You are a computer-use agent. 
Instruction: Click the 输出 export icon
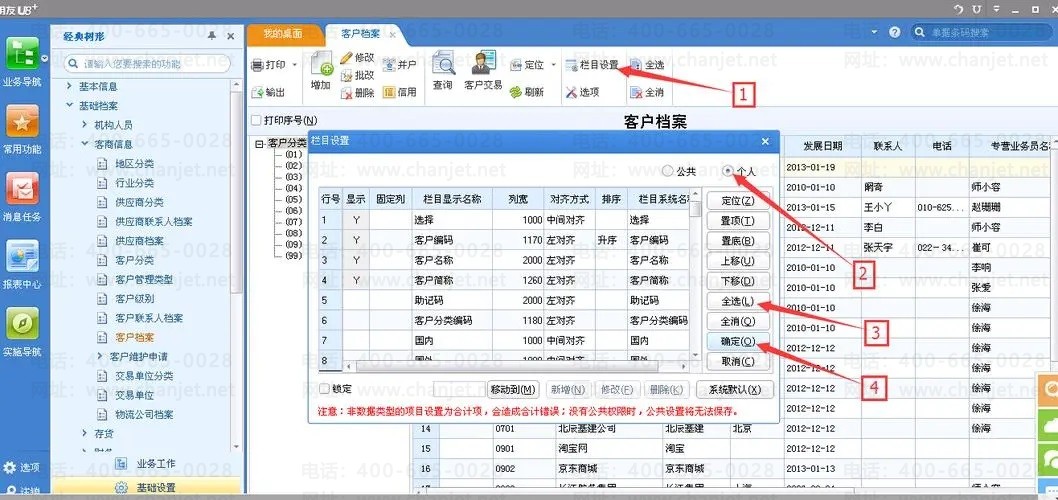coord(257,92)
